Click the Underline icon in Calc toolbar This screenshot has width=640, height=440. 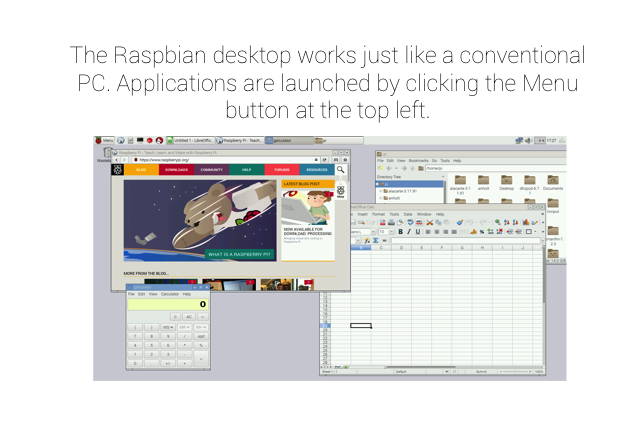click(418, 231)
